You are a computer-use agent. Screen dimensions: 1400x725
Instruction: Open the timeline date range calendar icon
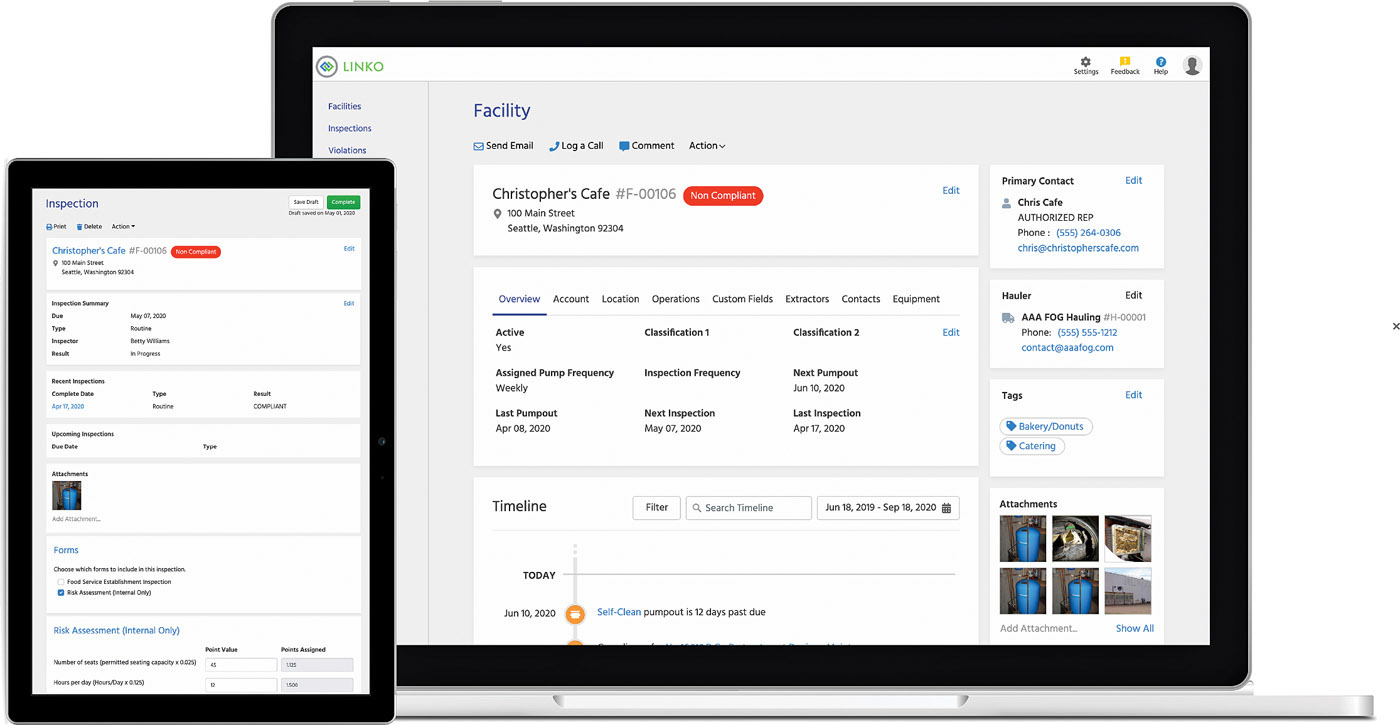pos(947,508)
